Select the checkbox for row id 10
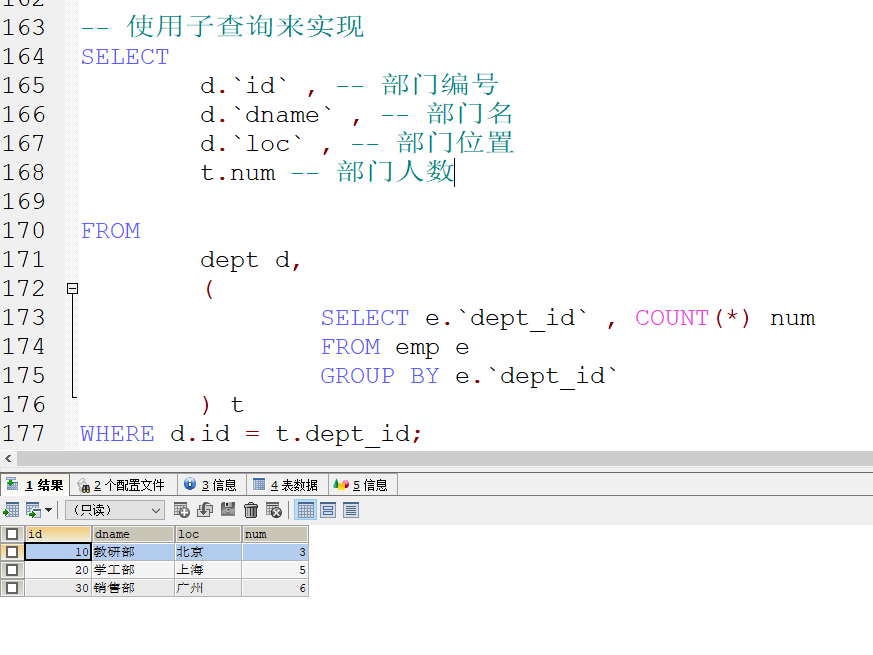This screenshot has width=873, height=655. tap(12, 551)
